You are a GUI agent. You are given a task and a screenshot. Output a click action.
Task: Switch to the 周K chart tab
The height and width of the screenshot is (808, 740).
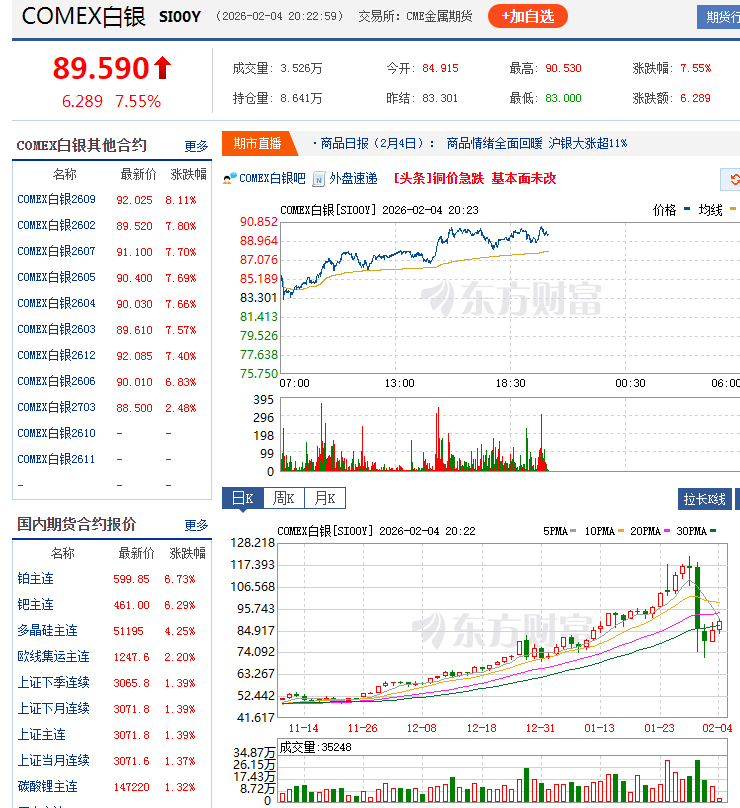tap(283, 498)
